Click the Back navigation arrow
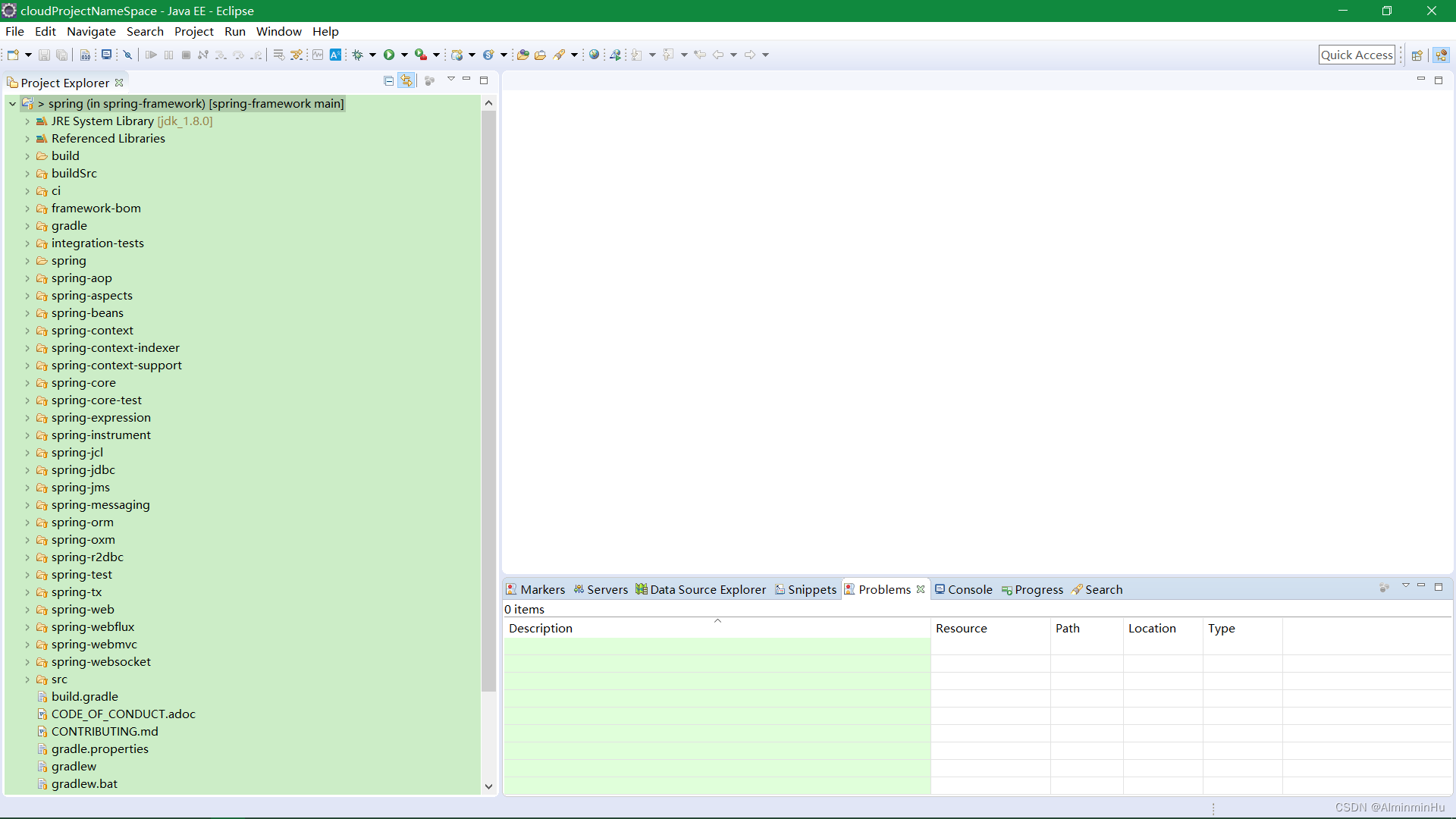Screen dimensions: 1456x819 [717, 55]
